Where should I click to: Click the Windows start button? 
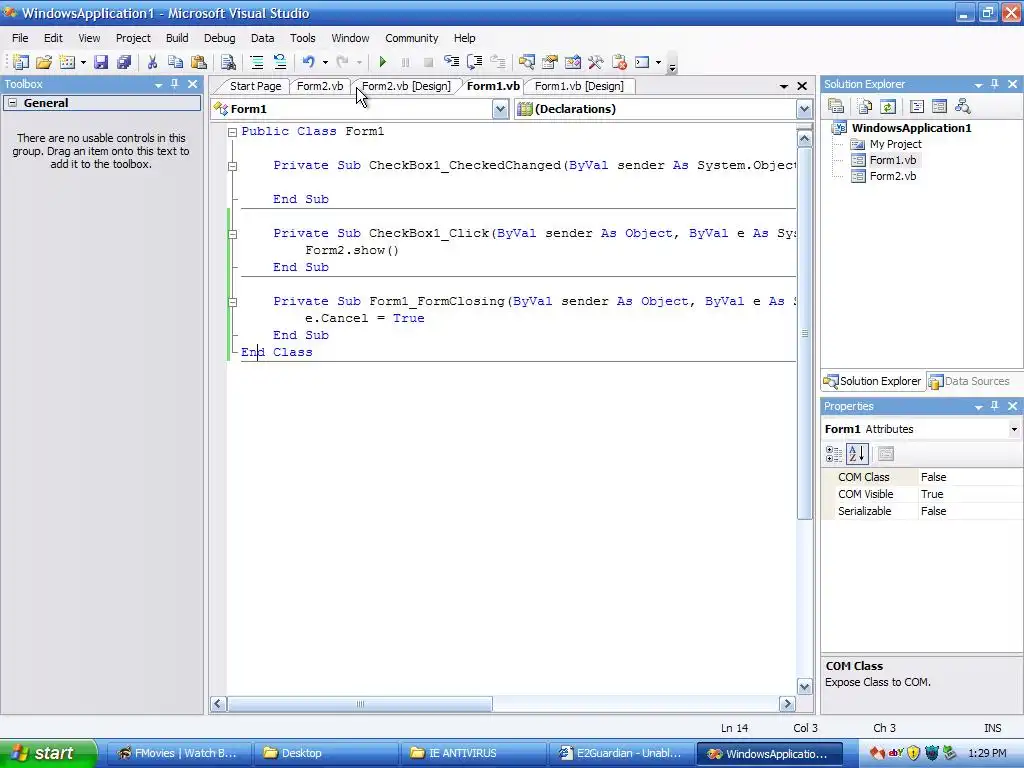48,753
